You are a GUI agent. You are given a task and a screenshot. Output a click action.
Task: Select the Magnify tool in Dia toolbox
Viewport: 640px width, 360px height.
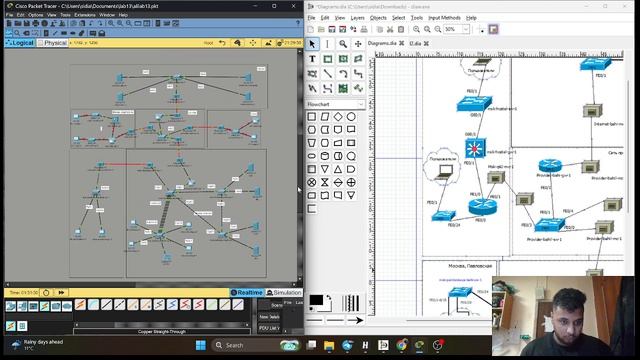pyautogui.click(x=343, y=44)
